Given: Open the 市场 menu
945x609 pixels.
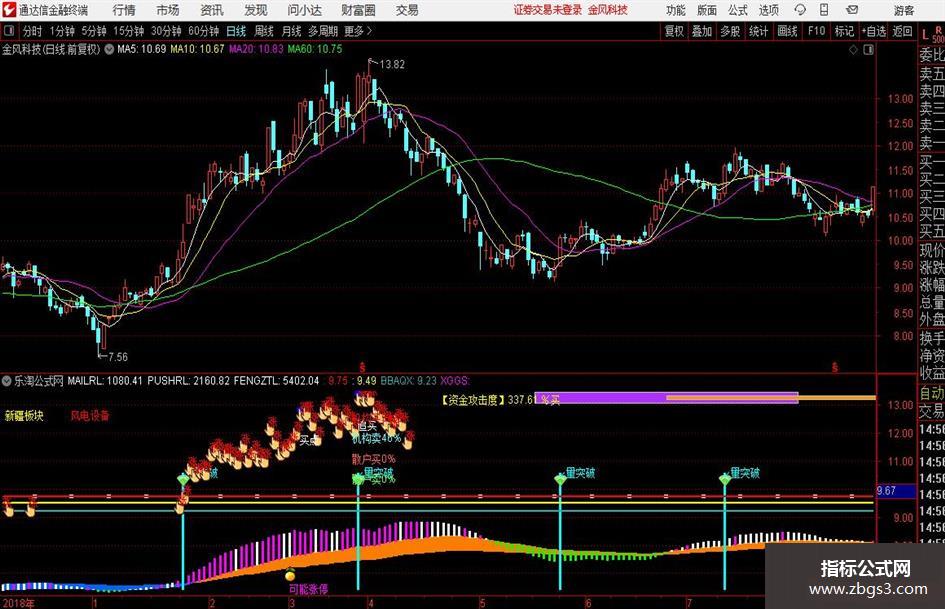Looking at the screenshot, I should 168,10.
